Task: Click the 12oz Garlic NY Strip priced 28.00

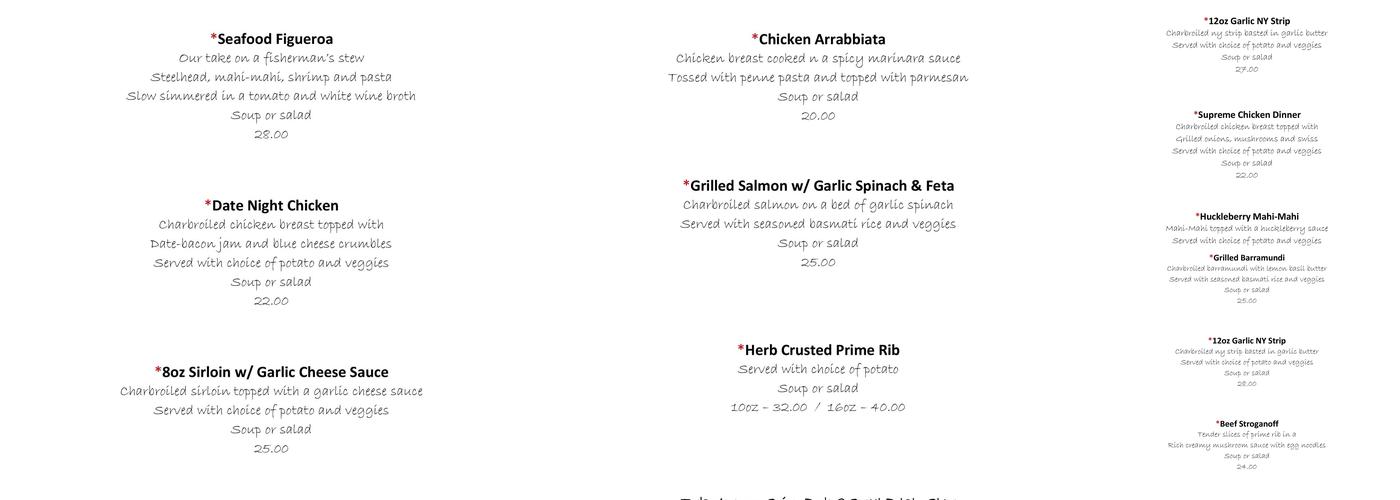Action: [x=1247, y=341]
